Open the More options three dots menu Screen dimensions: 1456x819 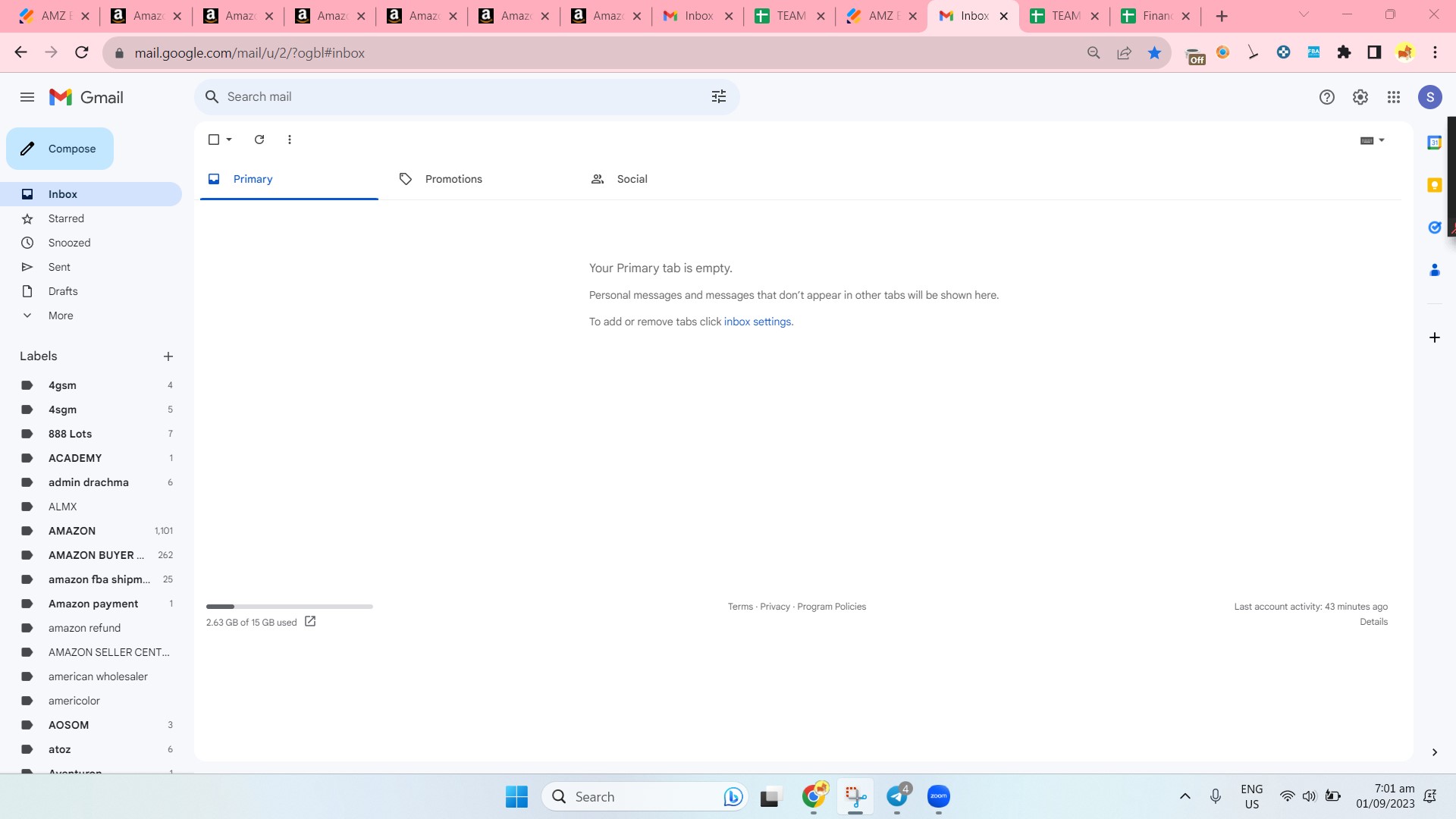(x=290, y=140)
